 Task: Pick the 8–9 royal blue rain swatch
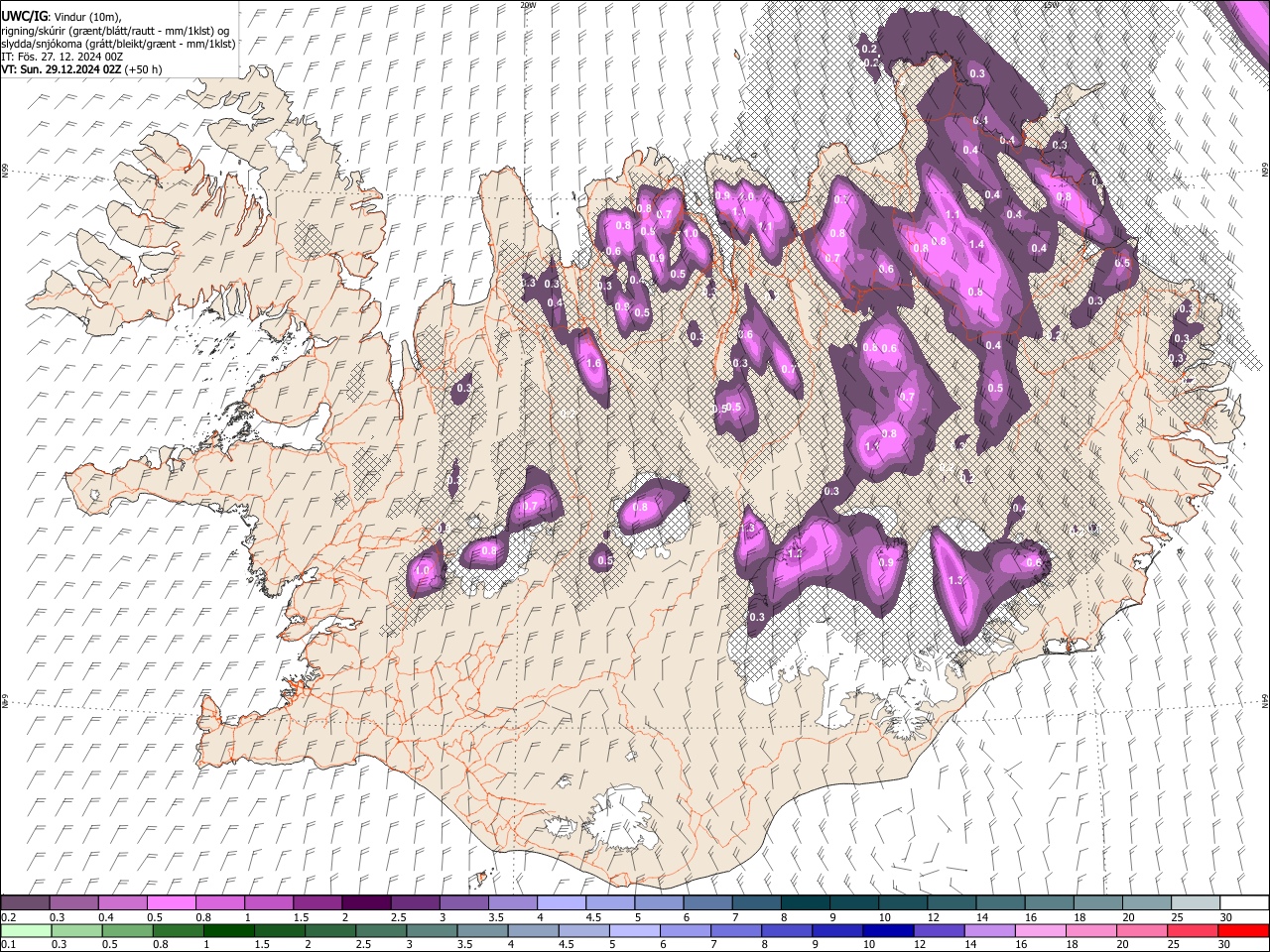coord(786,930)
